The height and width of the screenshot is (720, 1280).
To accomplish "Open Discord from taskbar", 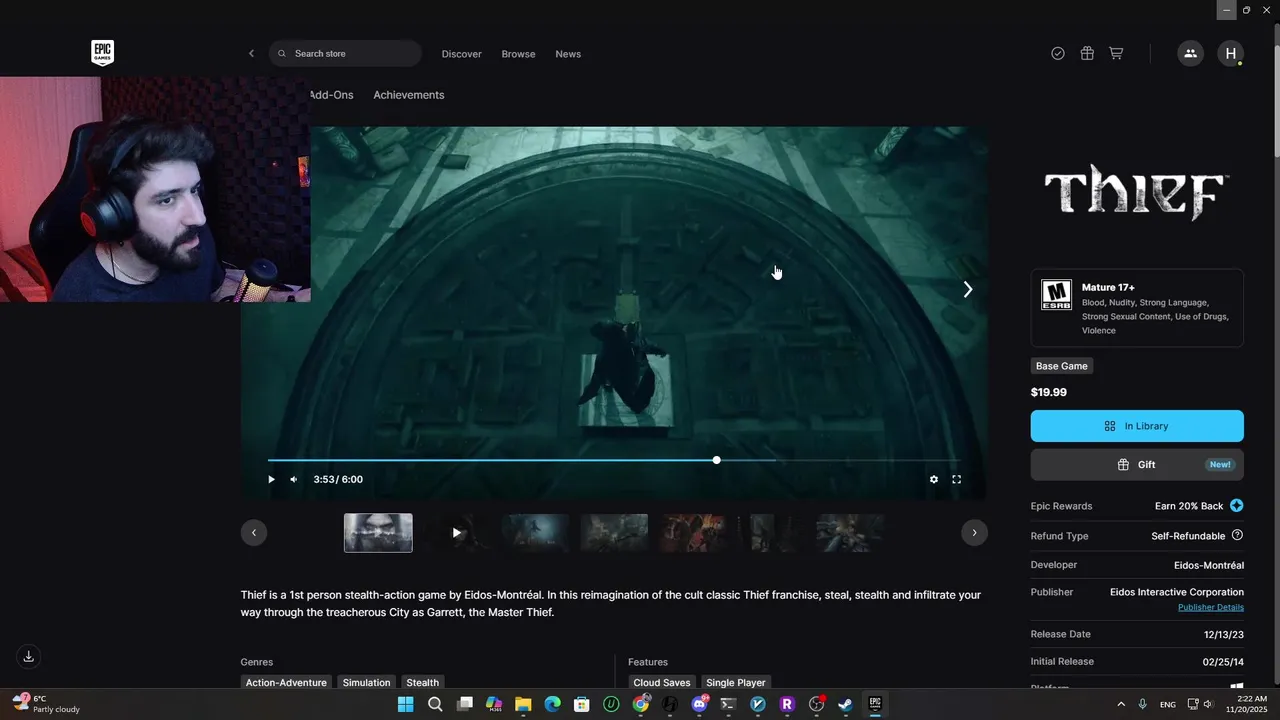I will point(699,704).
